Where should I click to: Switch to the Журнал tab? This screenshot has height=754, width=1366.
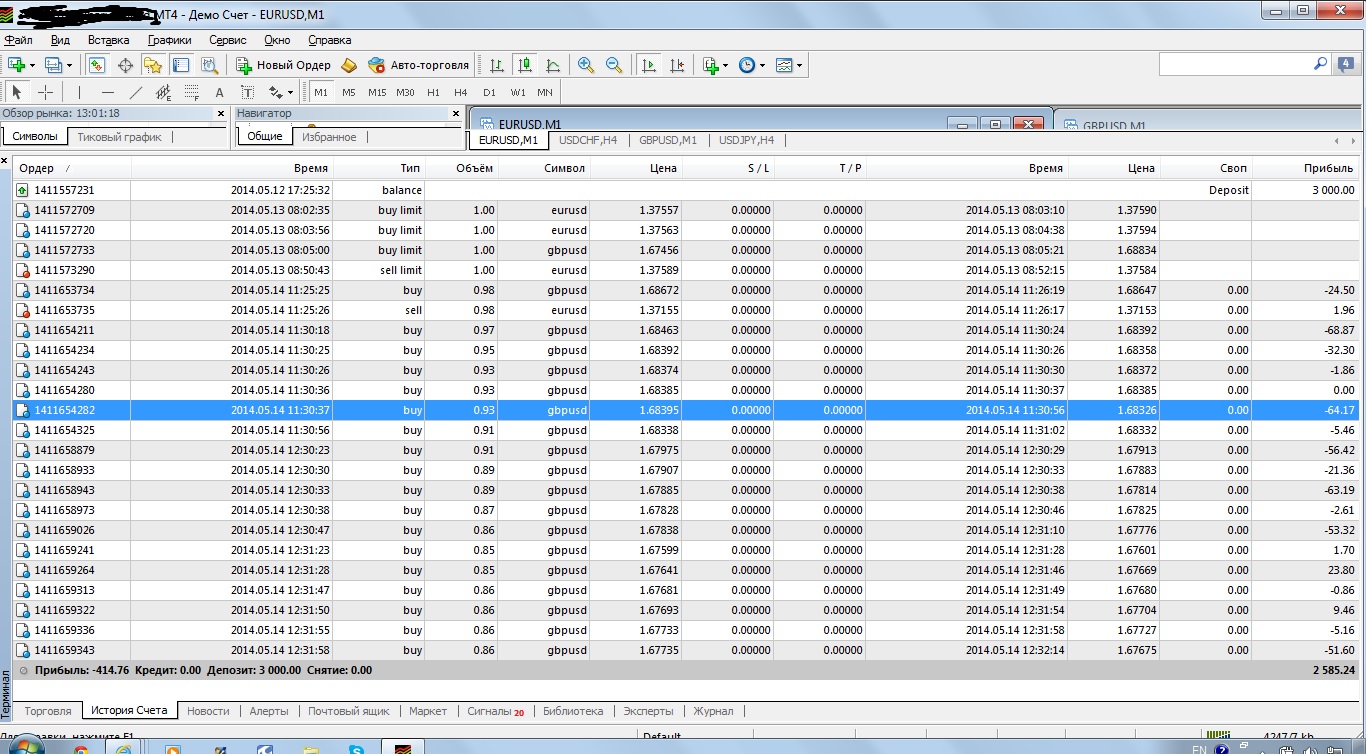pyautogui.click(x=713, y=711)
